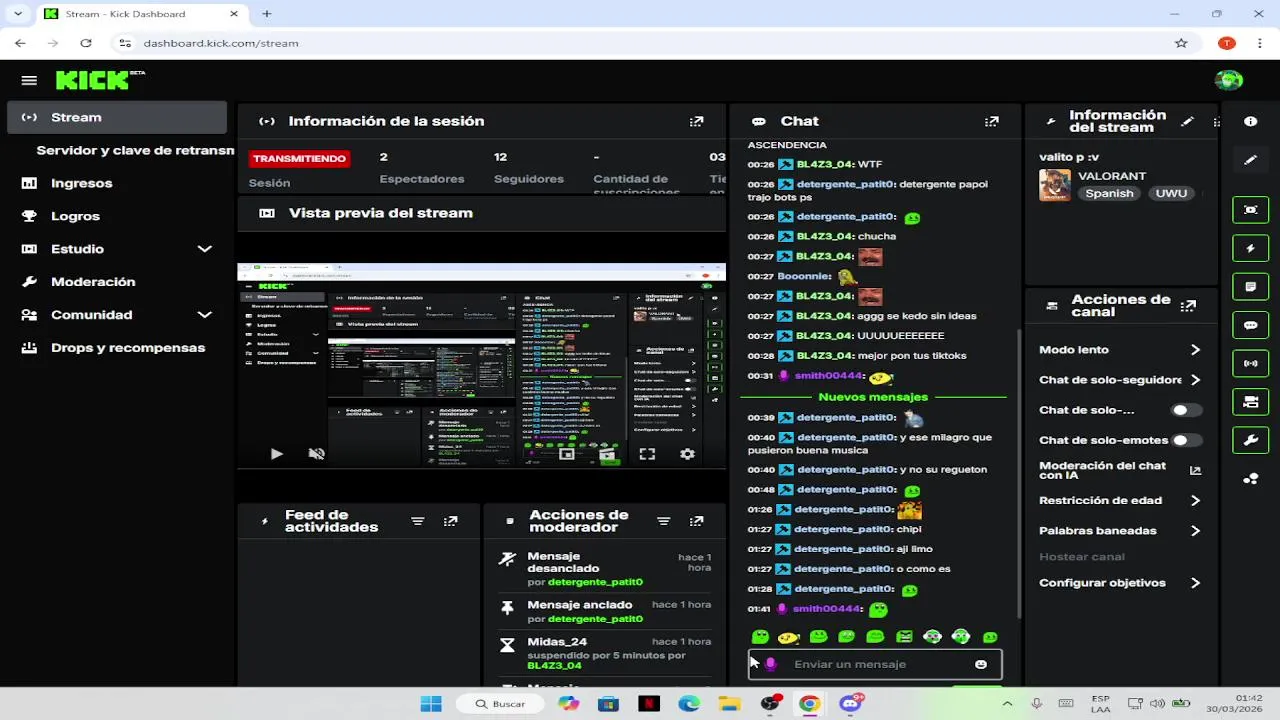The height and width of the screenshot is (720, 1280).
Task: Click the first quick emote below chat
Action: (x=760, y=637)
